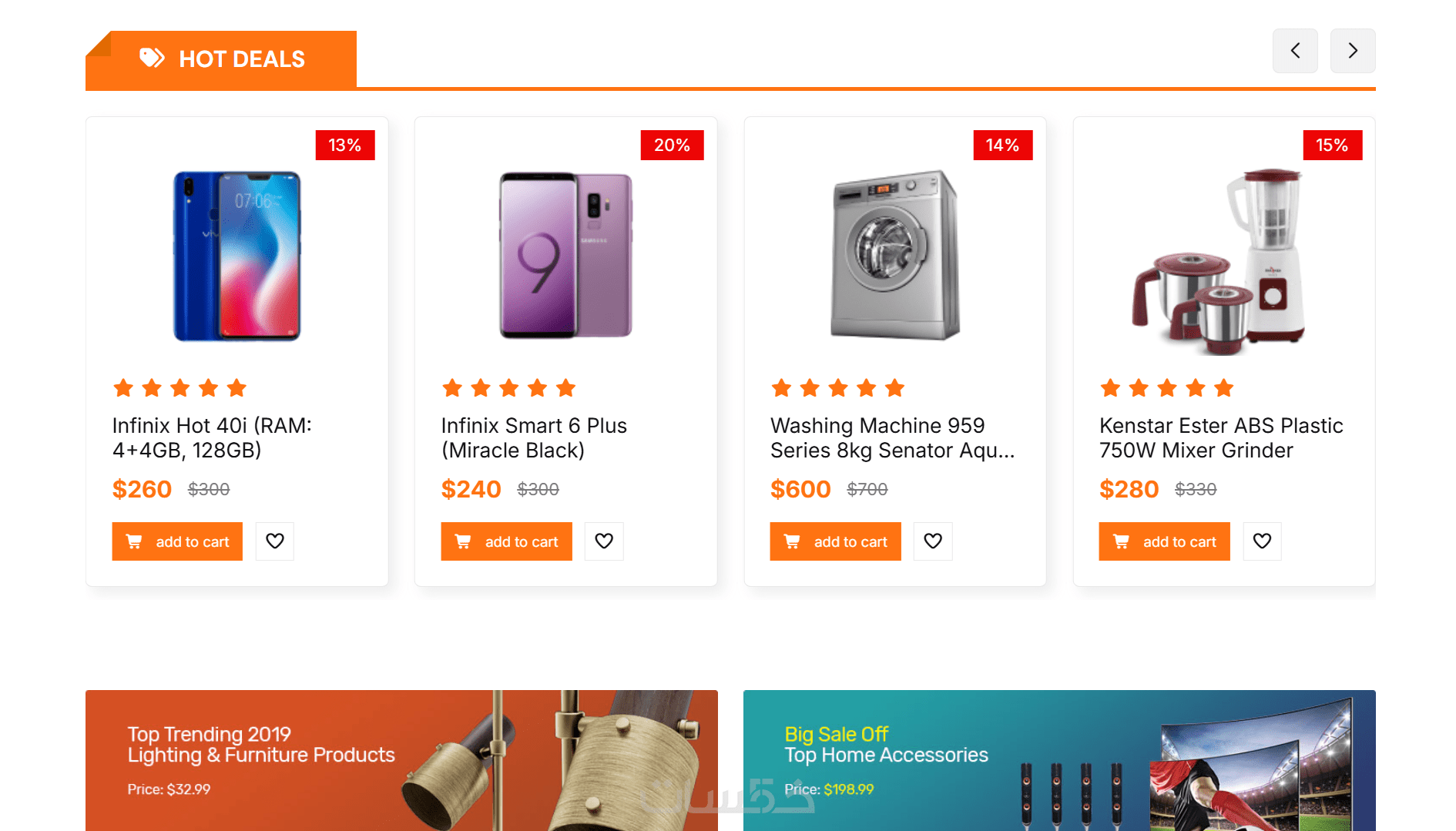Click the five-star rating of Washing Machine
This screenshot has height=831, width=1456.
tap(837, 388)
